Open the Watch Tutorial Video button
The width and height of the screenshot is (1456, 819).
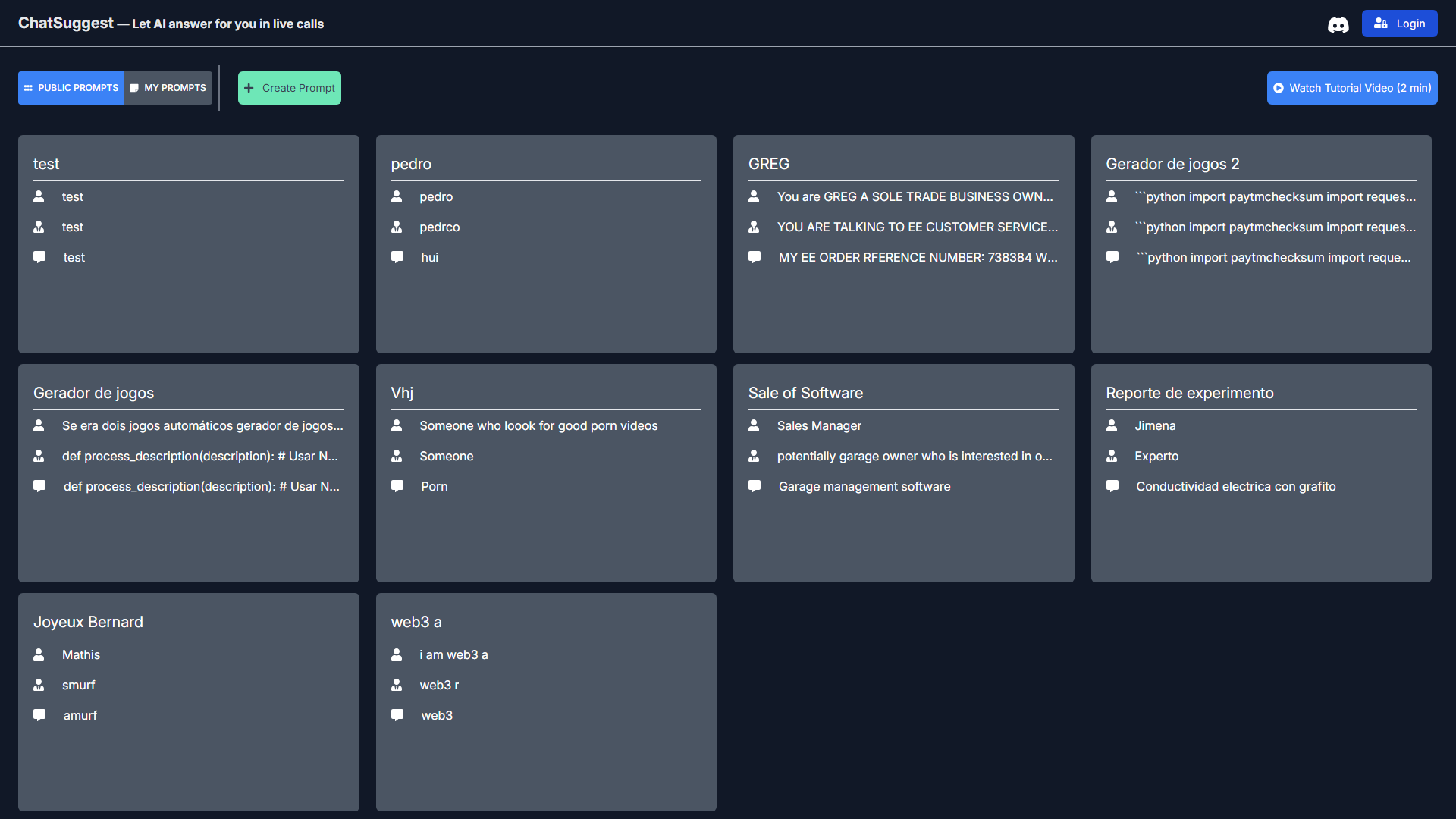tap(1352, 88)
